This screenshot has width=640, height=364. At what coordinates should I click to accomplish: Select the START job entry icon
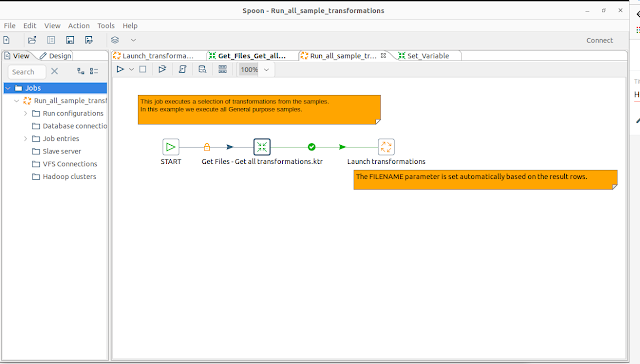point(171,147)
